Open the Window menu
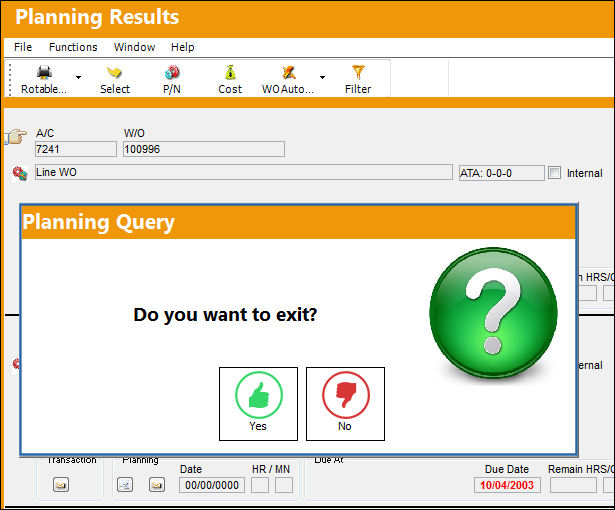The height and width of the screenshot is (510, 615). click(134, 47)
